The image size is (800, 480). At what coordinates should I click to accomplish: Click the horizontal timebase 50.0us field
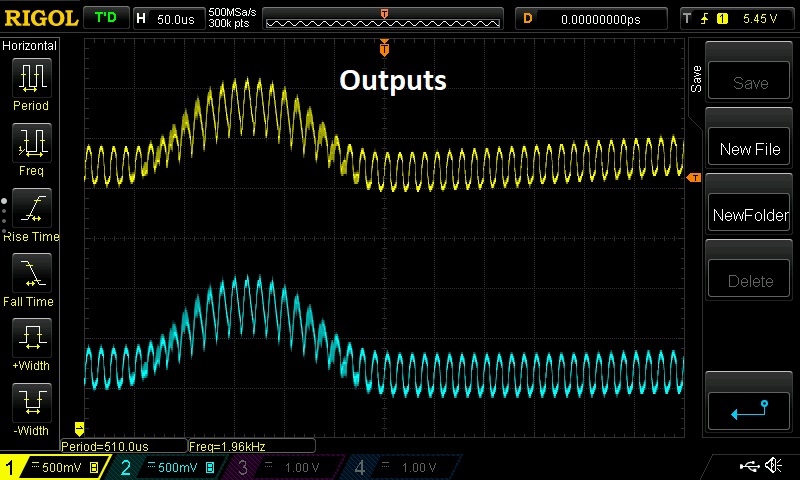click(x=169, y=19)
